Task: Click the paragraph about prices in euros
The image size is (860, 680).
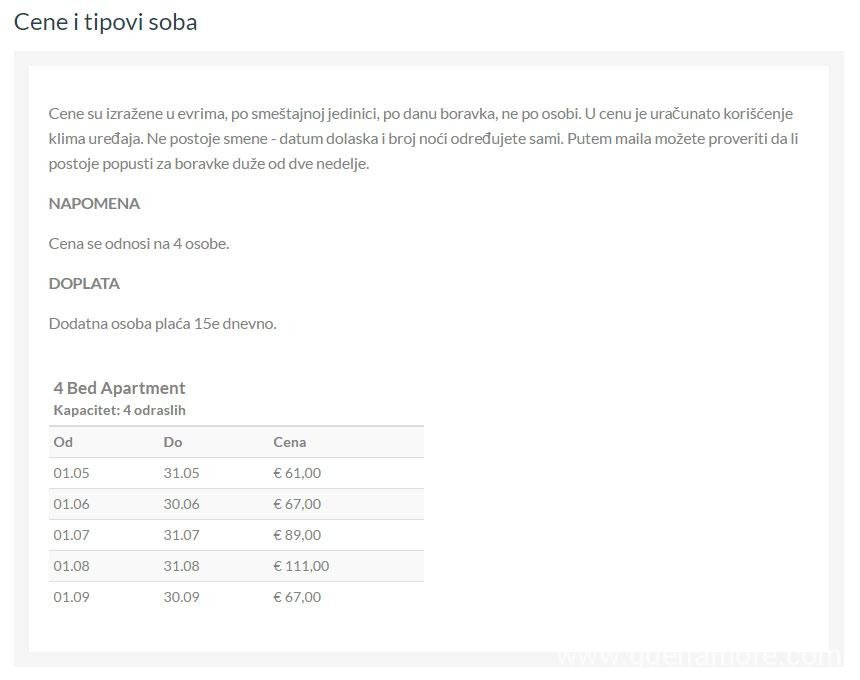Action: click(x=423, y=139)
